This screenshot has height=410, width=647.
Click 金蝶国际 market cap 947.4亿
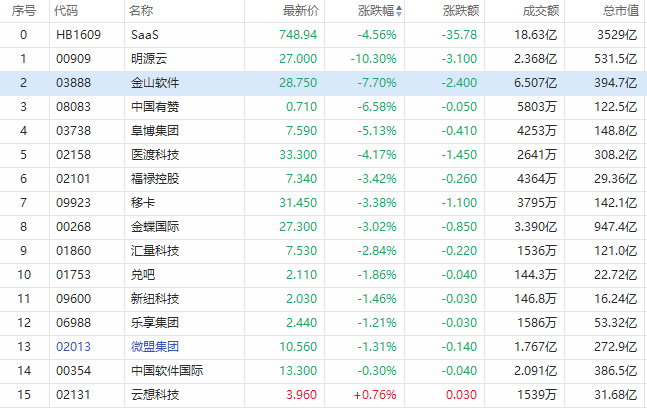[616, 226]
